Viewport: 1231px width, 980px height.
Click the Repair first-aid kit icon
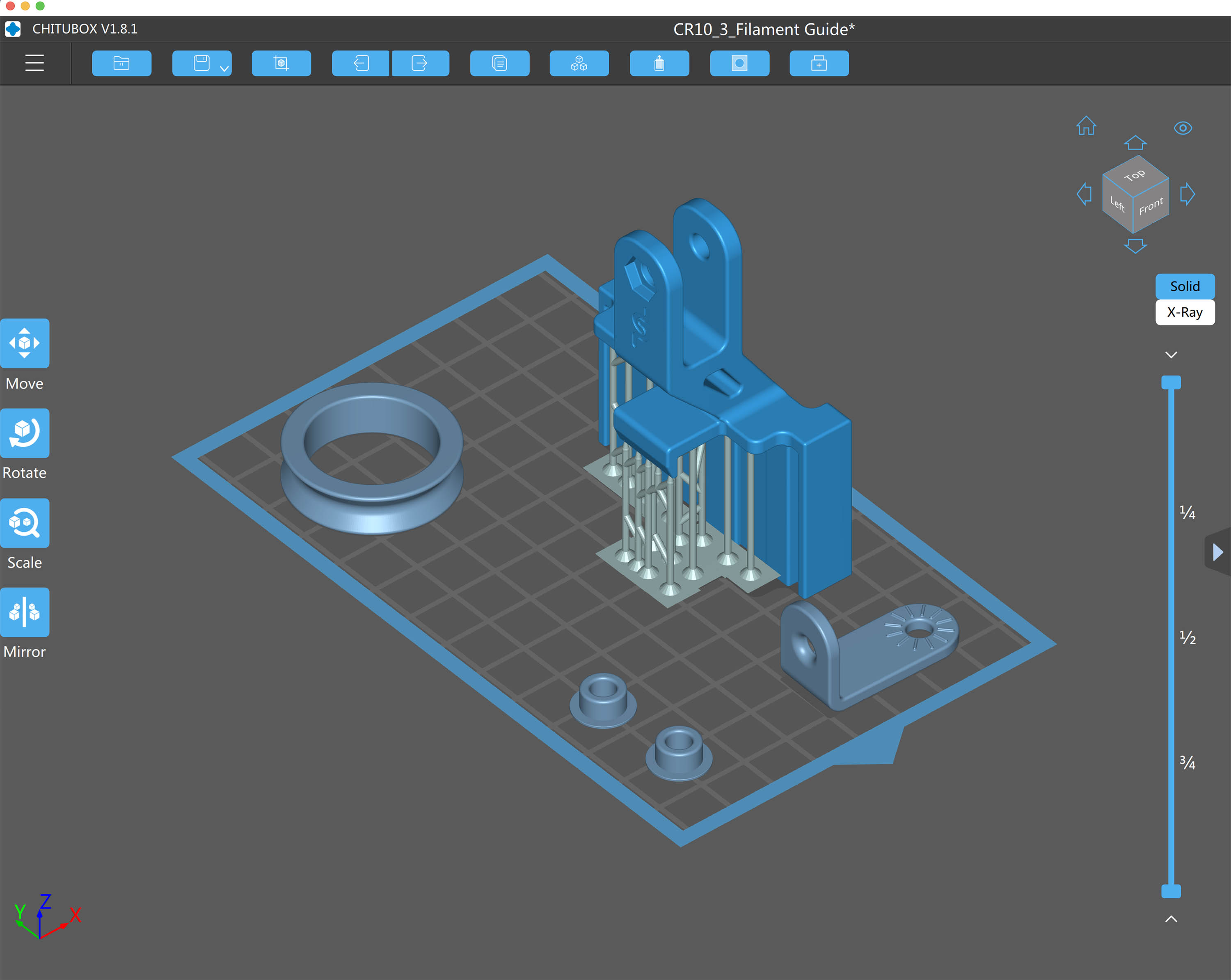819,63
